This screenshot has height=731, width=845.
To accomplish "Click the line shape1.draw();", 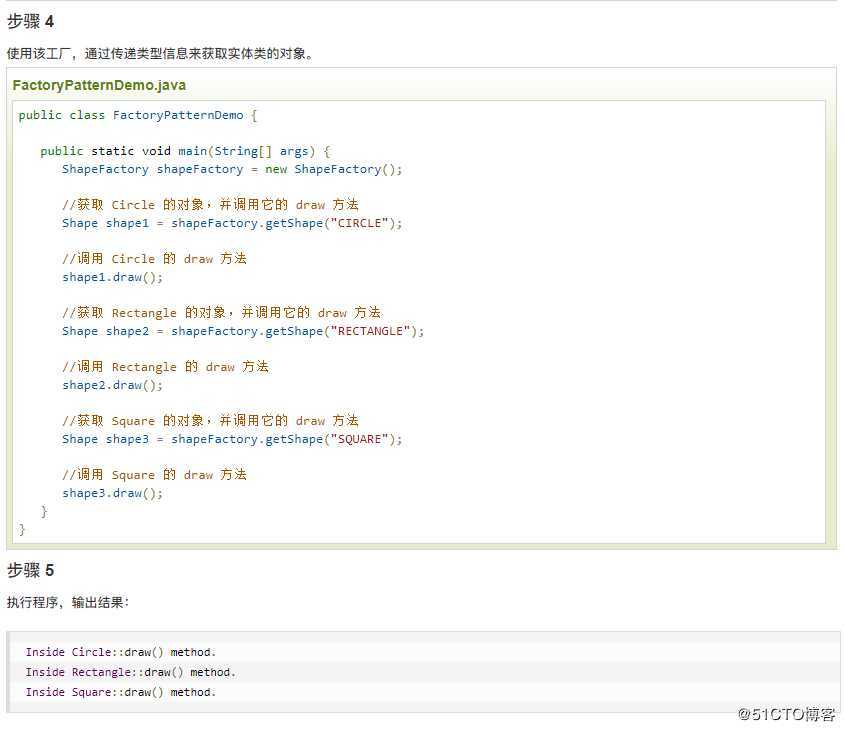I will [x=112, y=277].
